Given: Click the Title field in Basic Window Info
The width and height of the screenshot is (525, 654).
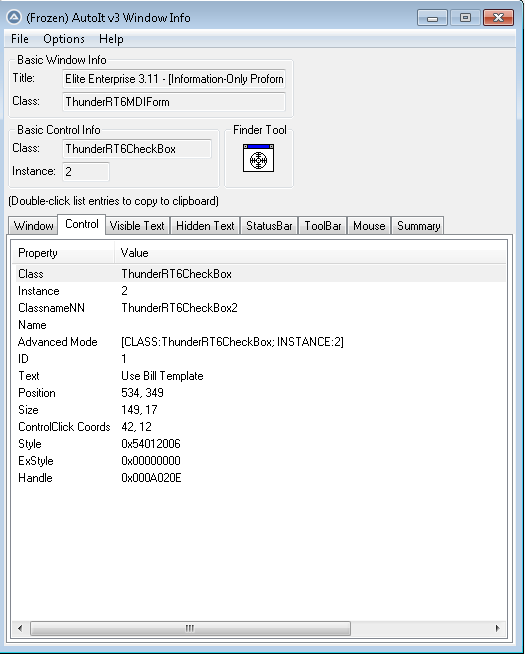Looking at the screenshot, I should 174,79.
